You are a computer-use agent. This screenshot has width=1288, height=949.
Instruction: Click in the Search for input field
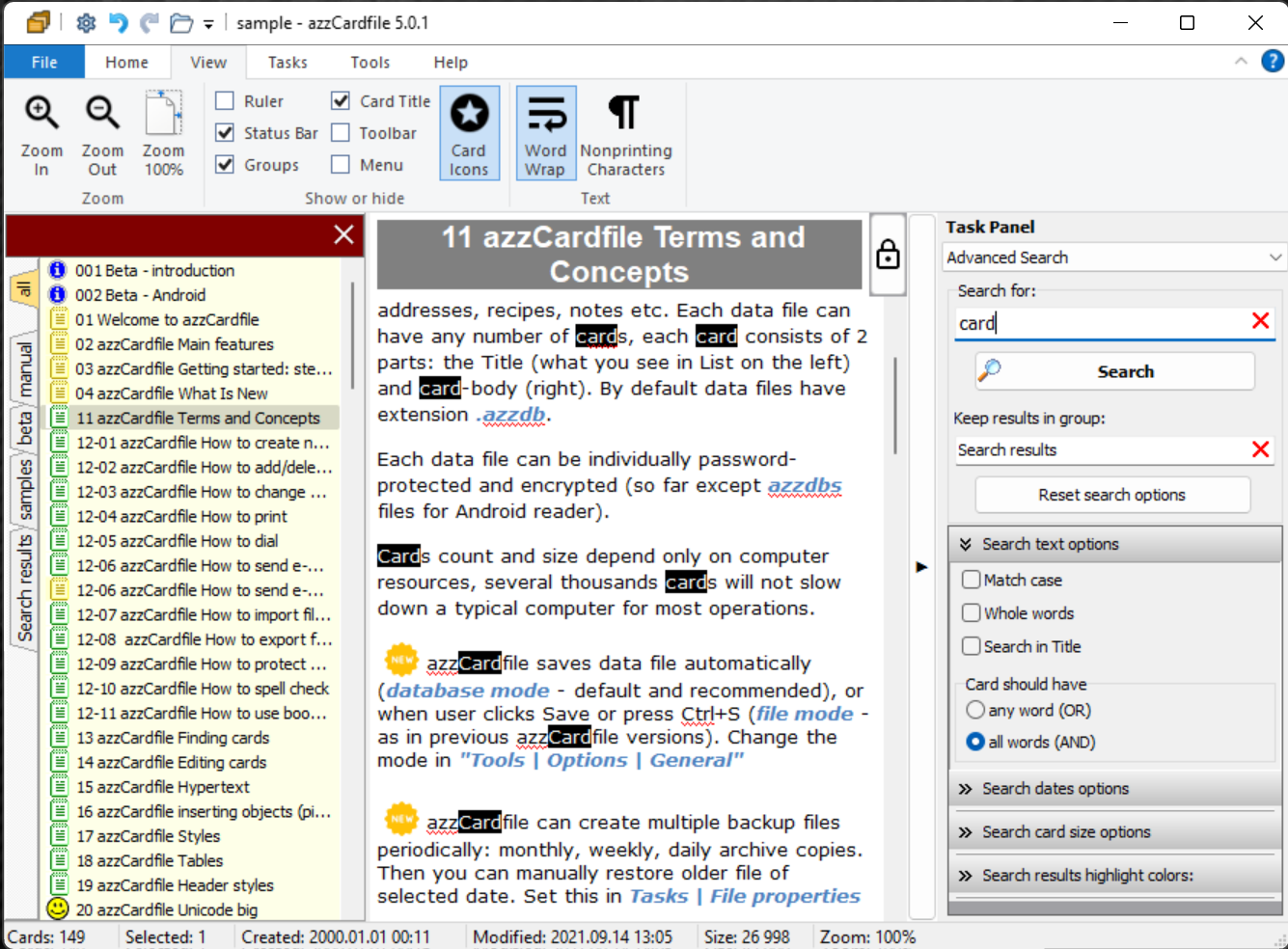1100,323
